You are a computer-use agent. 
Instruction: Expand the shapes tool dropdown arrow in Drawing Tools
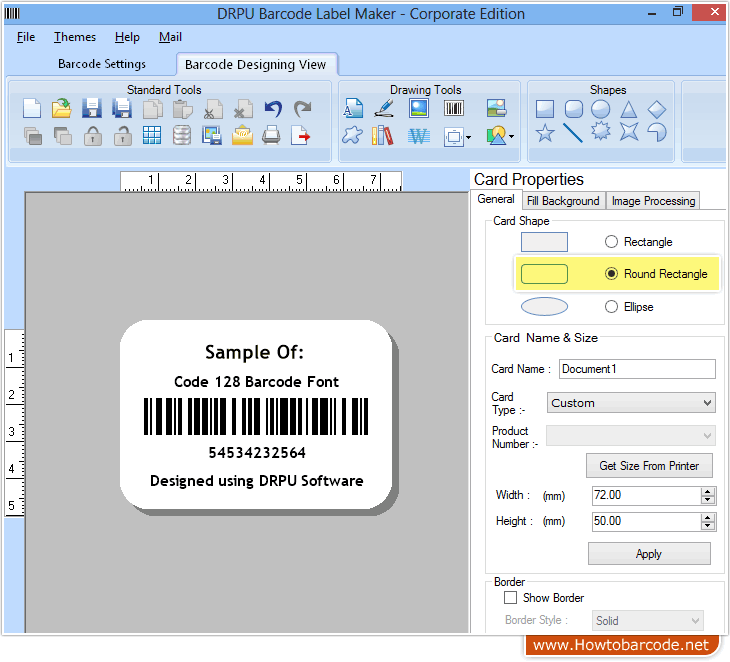[x=512, y=137]
